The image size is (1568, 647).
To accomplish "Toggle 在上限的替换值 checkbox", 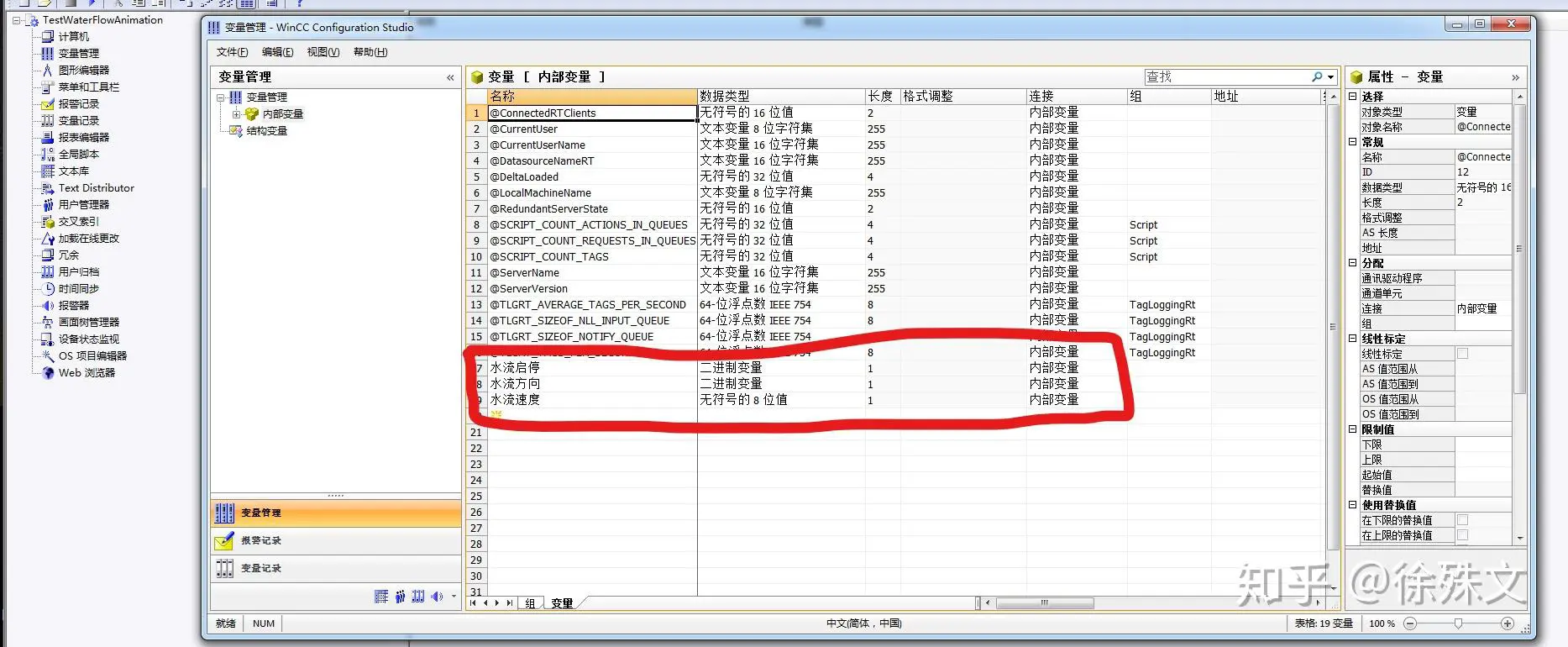I will click(x=1462, y=535).
